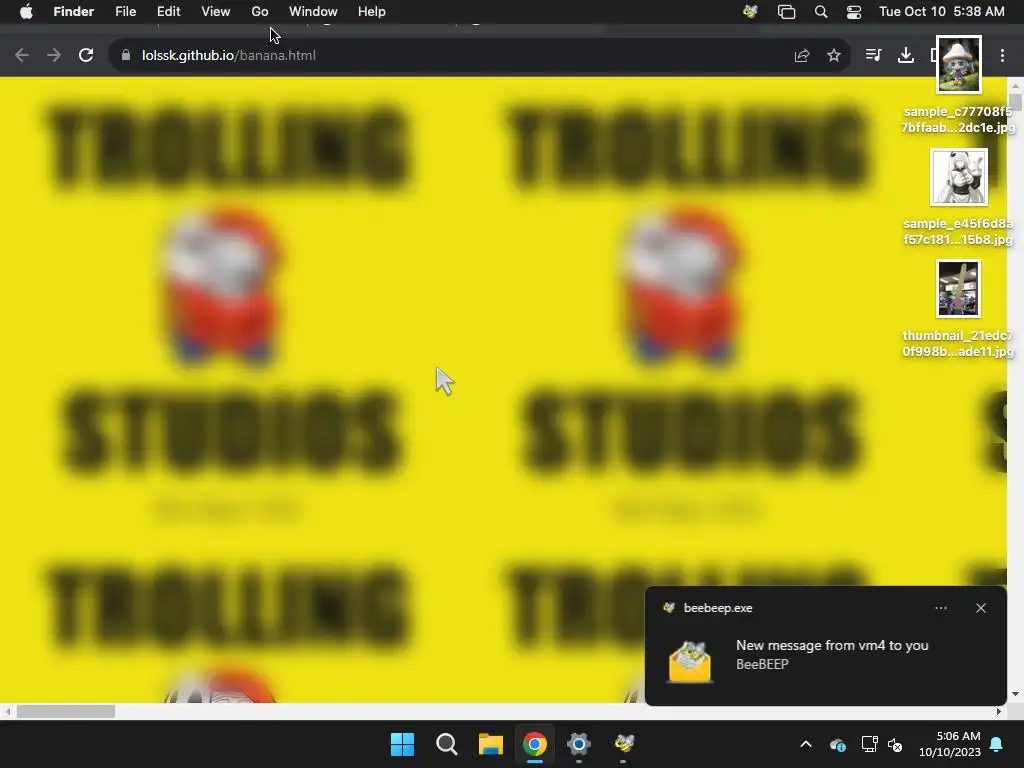Click the BeeBEEP icon in the menu bar
1024x768 pixels.
pyautogui.click(x=750, y=12)
